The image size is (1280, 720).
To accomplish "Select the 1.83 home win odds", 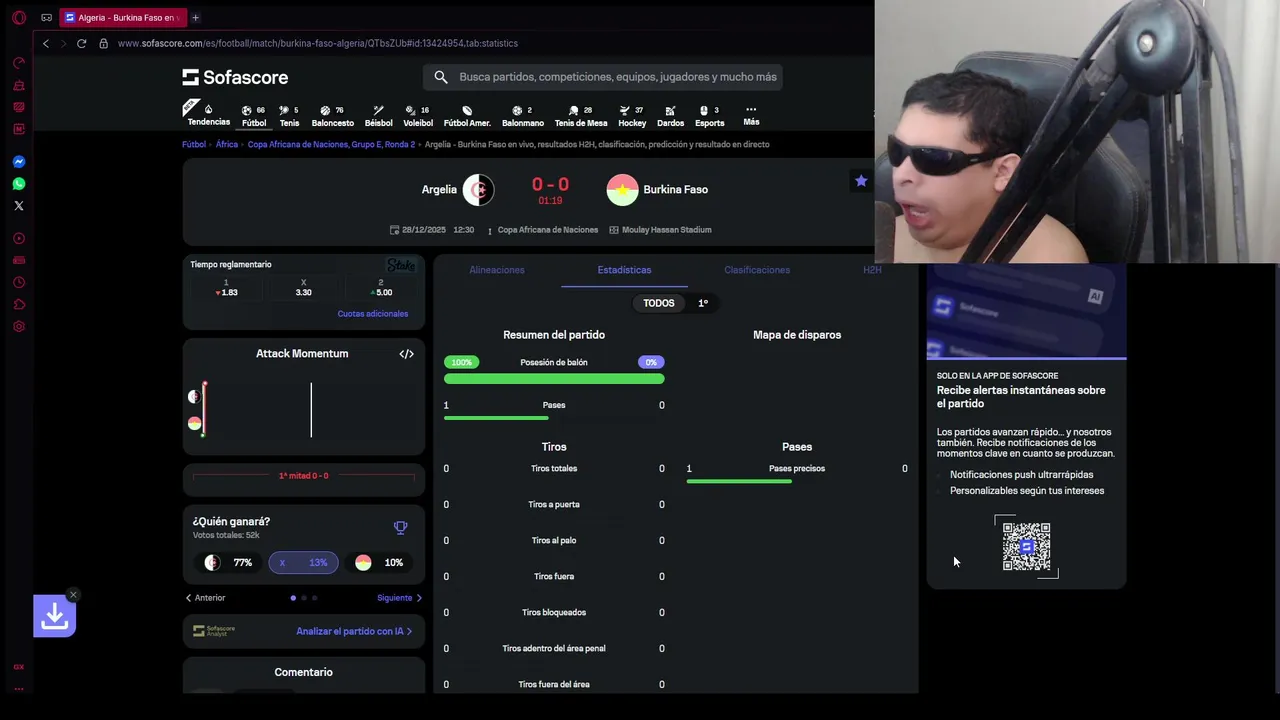I will tap(227, 288).
